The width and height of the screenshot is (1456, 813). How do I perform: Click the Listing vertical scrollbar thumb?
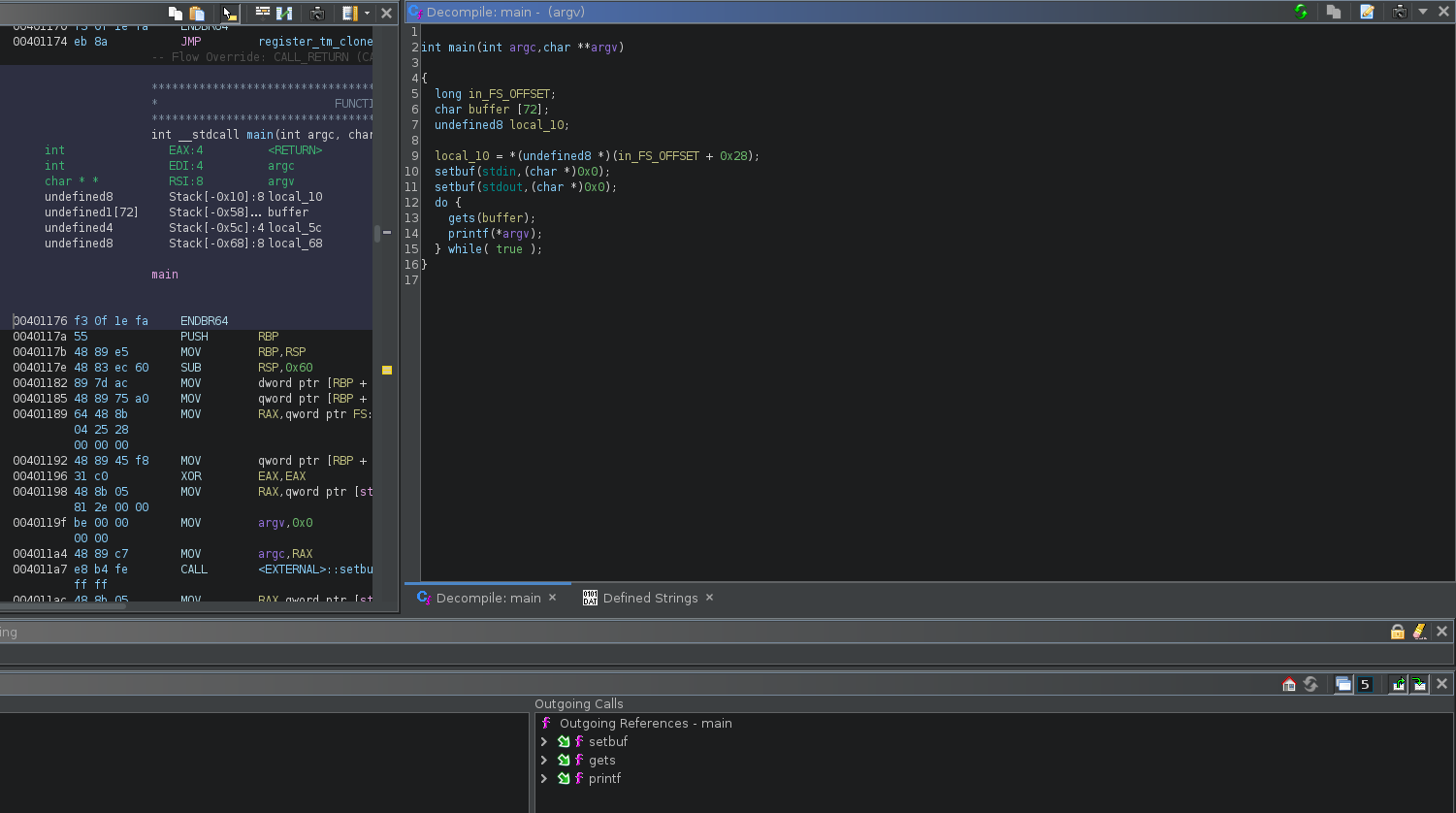pyautogui.click(x=377, y=233)
